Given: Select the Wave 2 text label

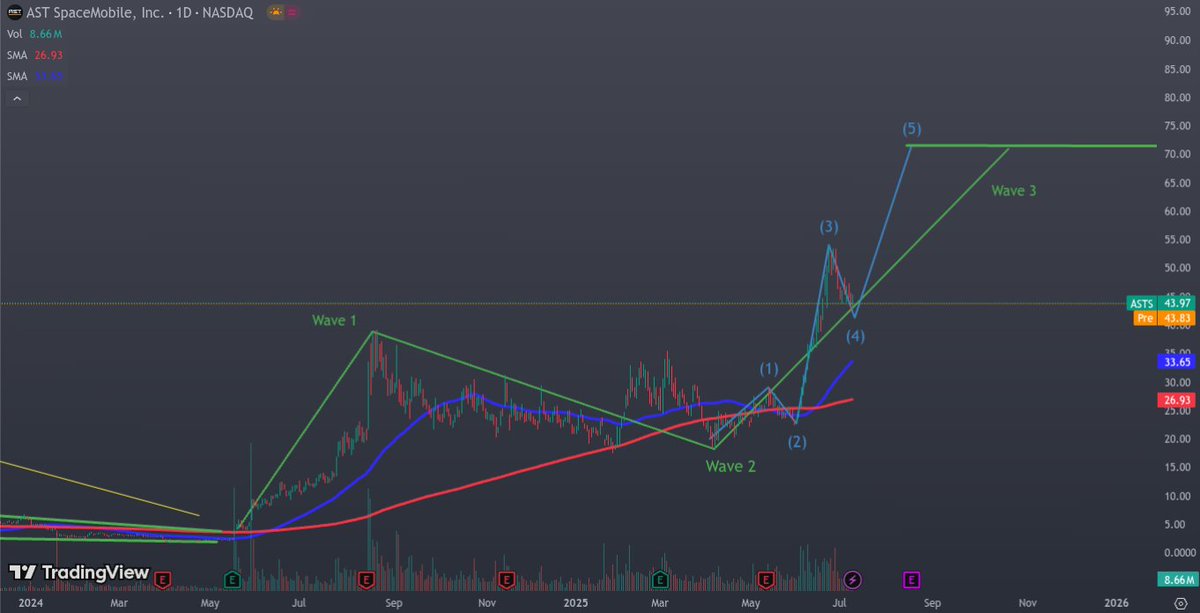Looking at the screenshot, I should click(731, 466).
